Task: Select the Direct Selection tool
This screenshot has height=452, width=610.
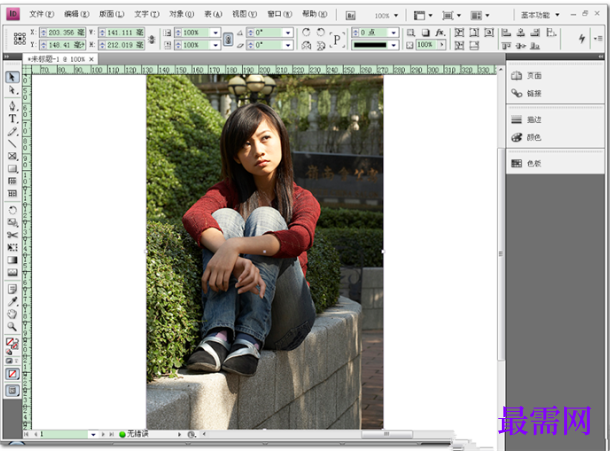Action: coord(12,90)
